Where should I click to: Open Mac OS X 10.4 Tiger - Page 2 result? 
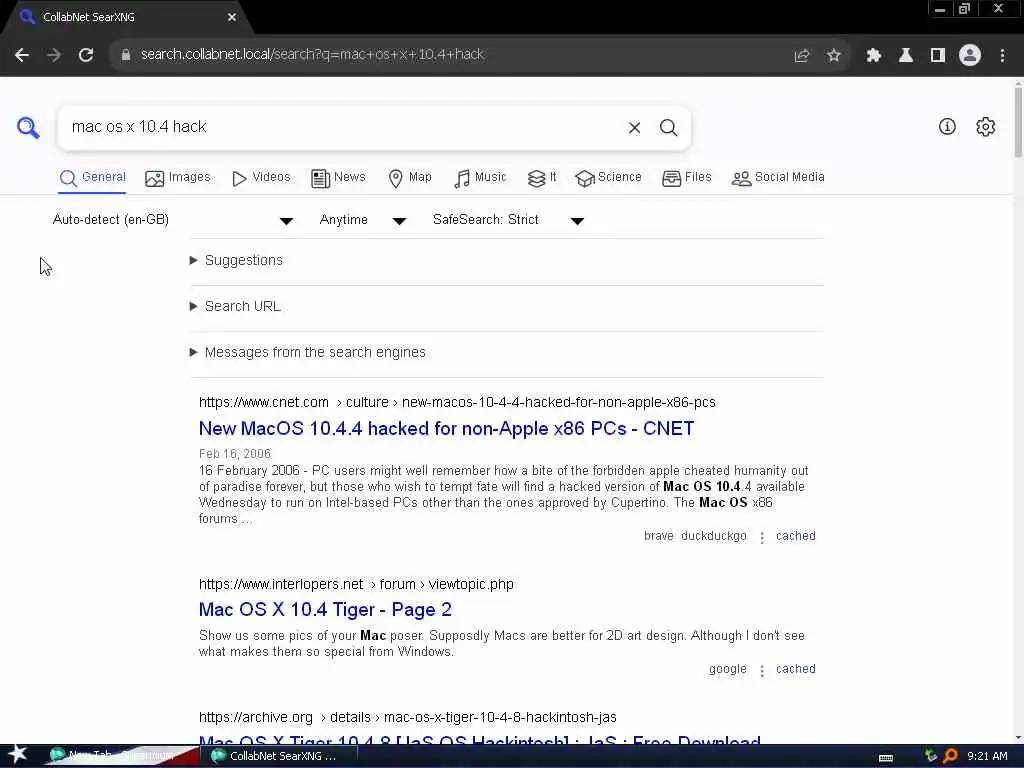coord(325,610)
